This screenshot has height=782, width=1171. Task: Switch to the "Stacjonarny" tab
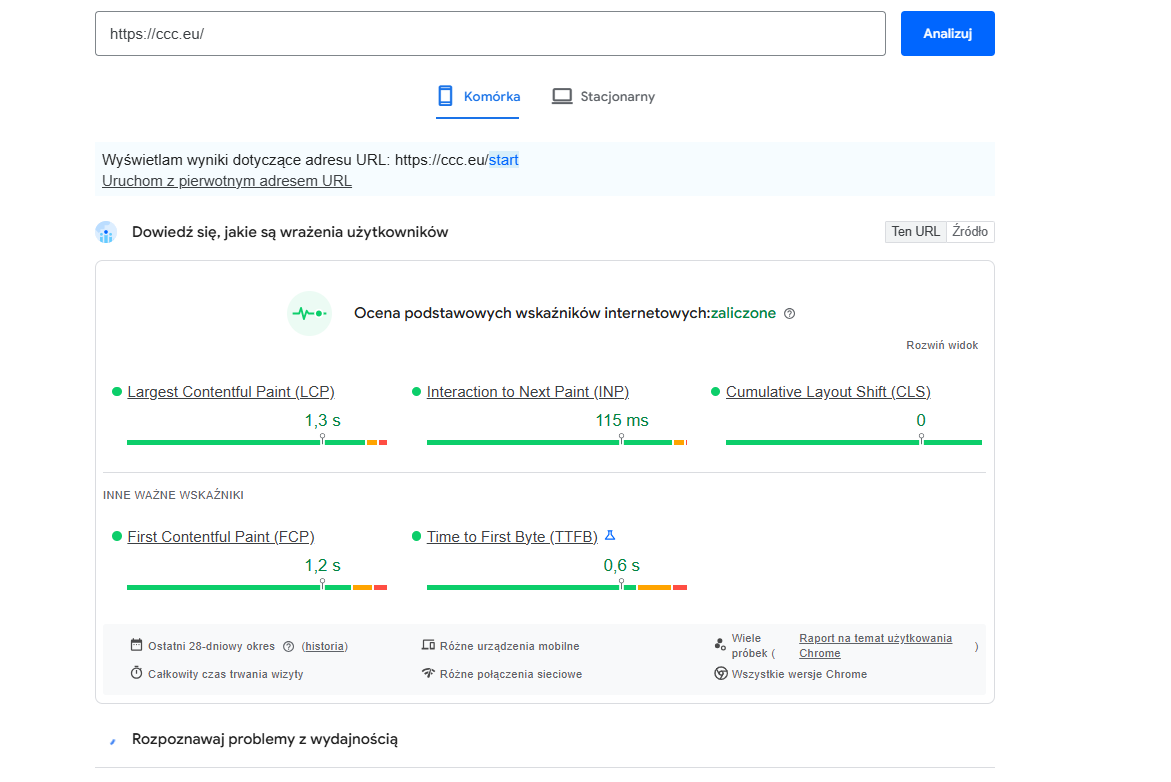604,96
